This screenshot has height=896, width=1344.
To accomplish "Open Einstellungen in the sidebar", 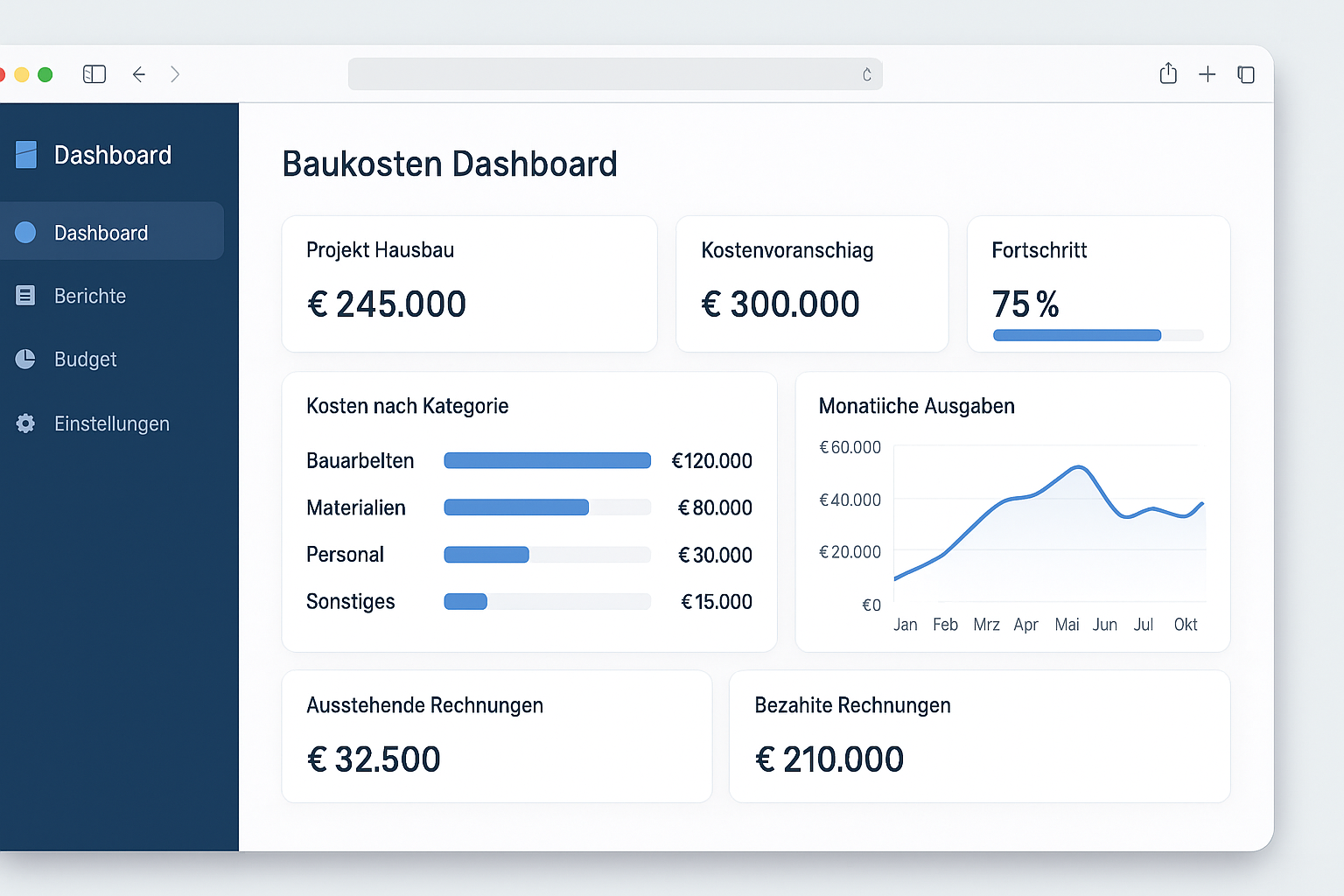I will (x=112, y=423).
